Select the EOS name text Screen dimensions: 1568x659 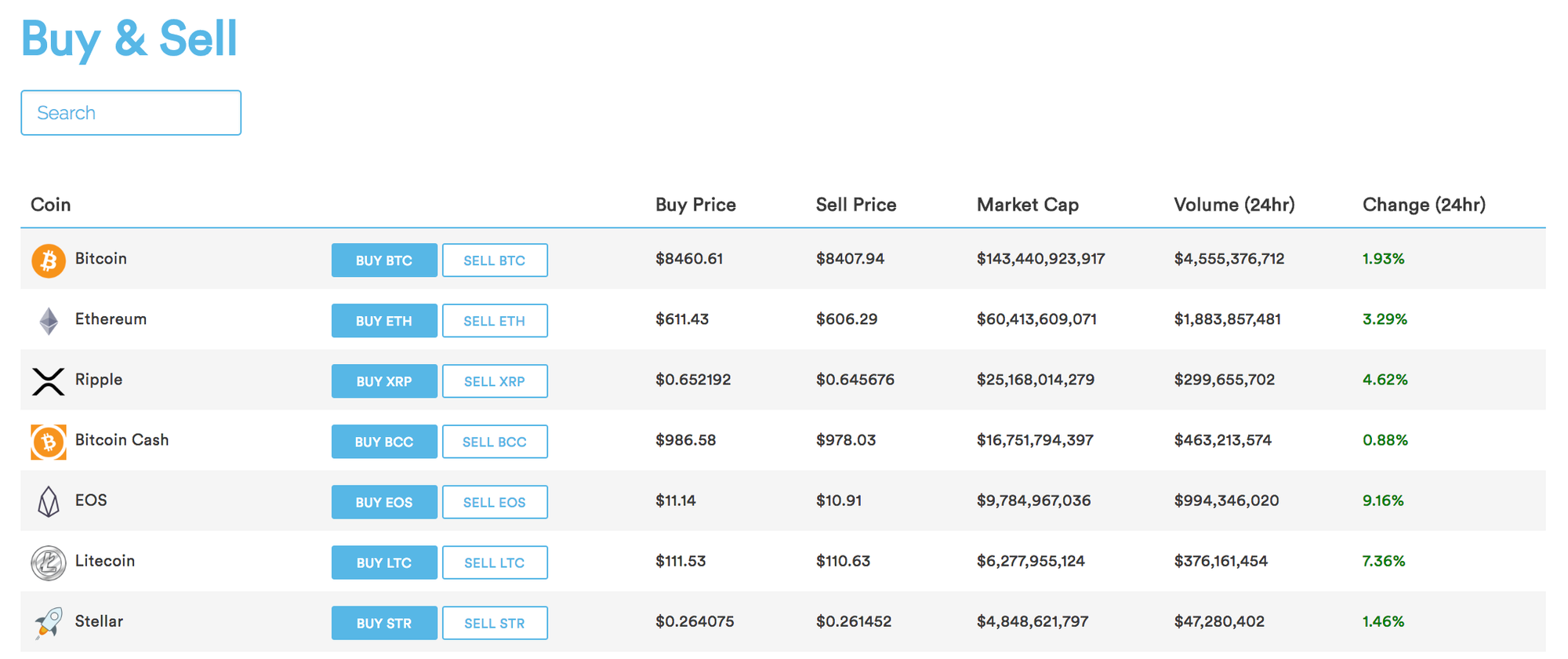tap(91, 501)
